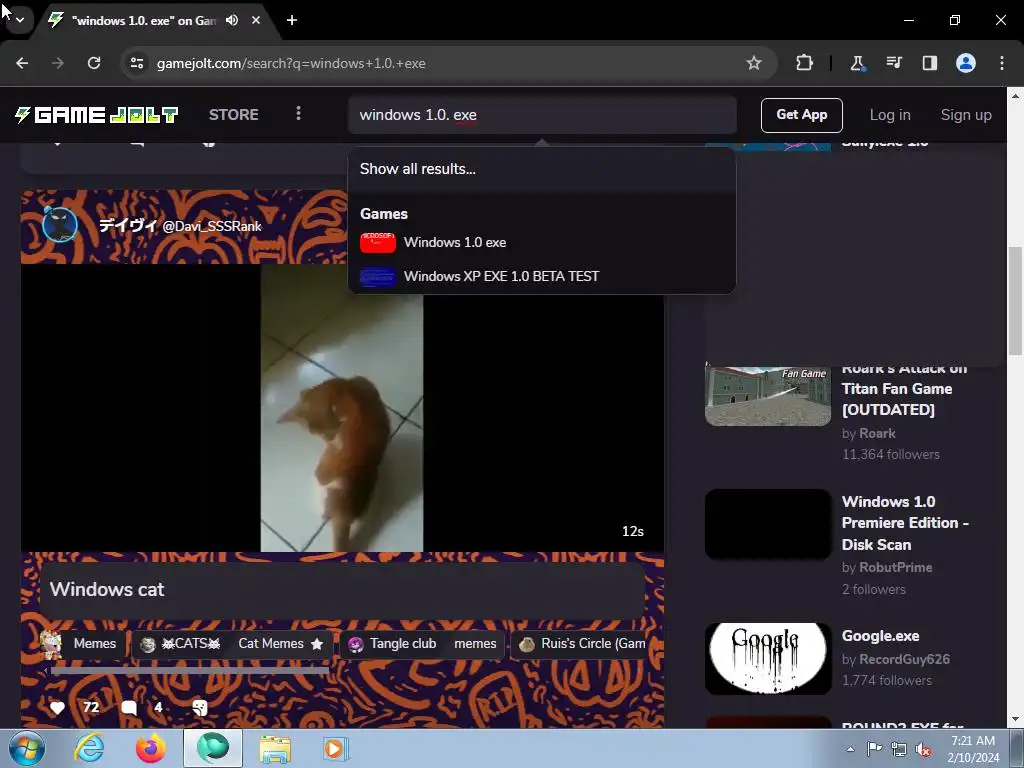
Task: Open Windows 1.0 Premiere Edition - Disk Scan
Action: point(905,523)
